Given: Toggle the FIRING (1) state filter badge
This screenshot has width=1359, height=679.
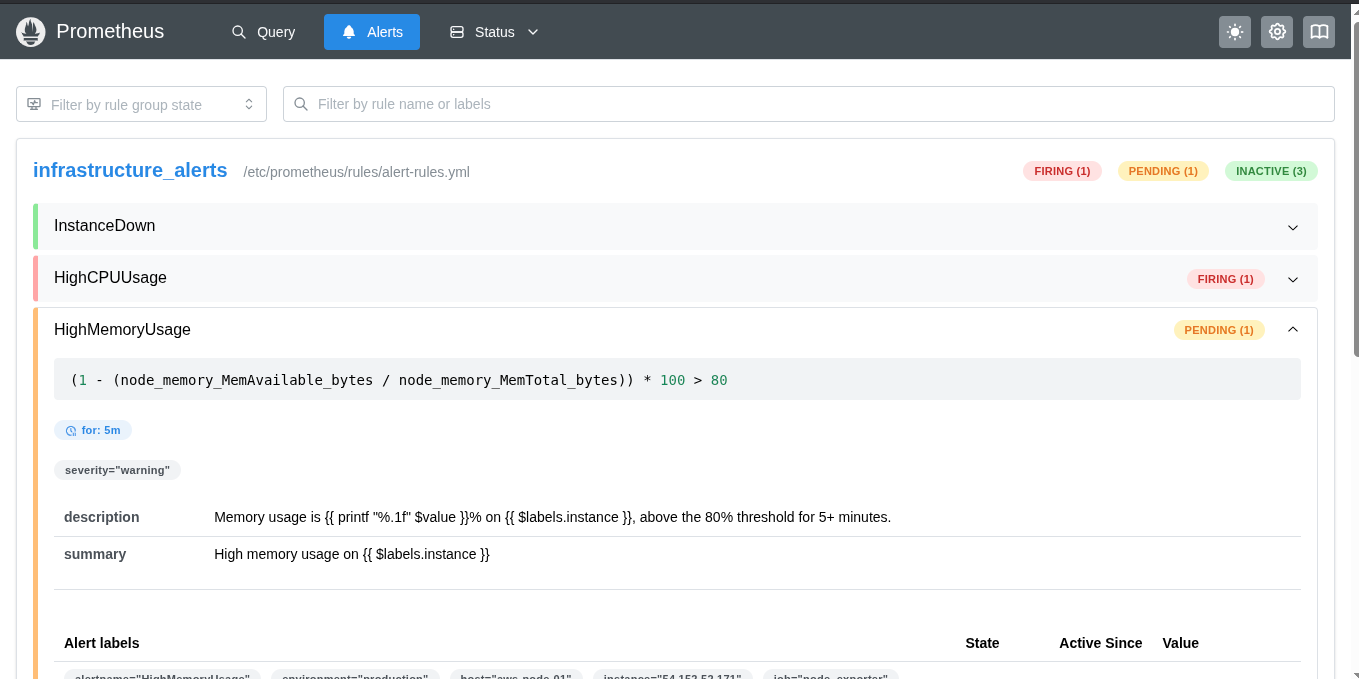Looking at the screenshot, I should (1062, 171).
